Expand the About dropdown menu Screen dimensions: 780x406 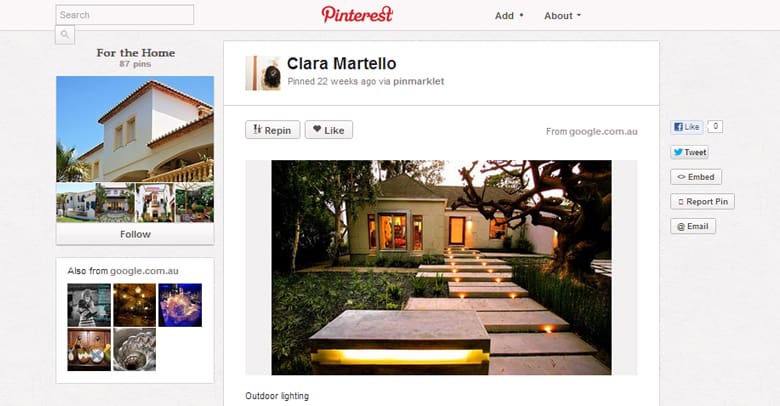562,15
